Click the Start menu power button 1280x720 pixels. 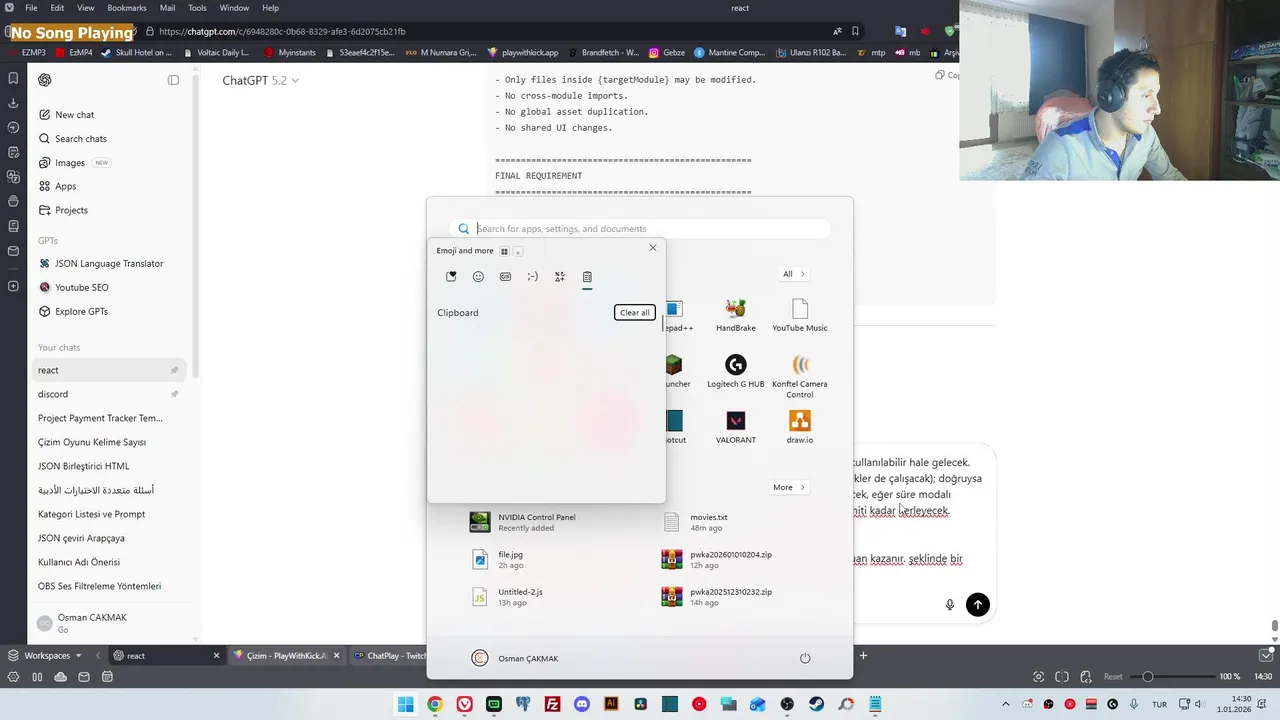[805, 658]
